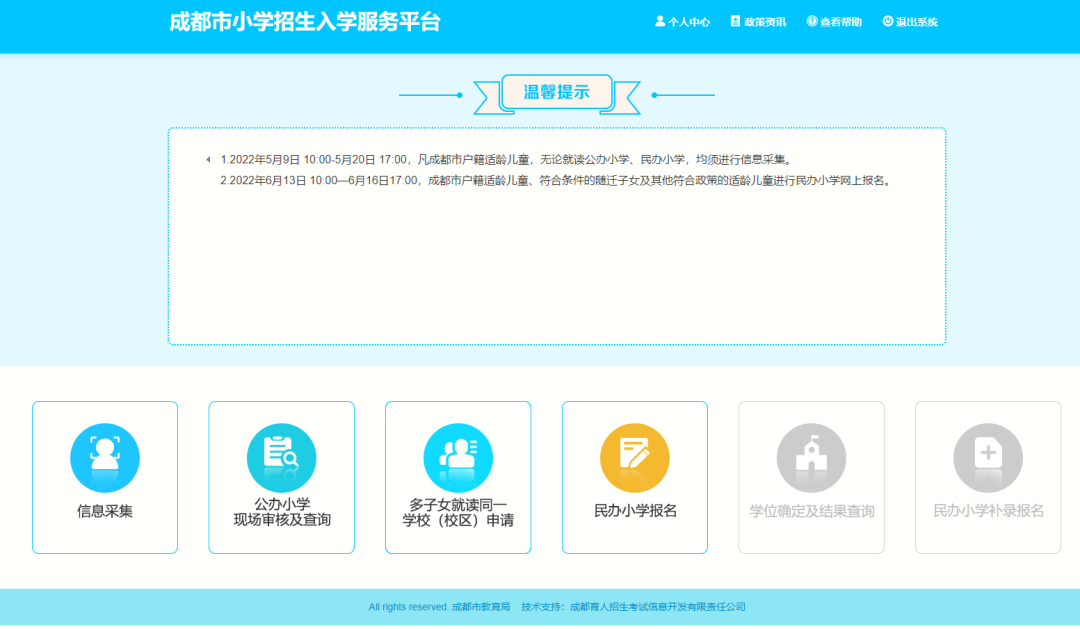Click the document icon beside 政策资讯
Image resolution: width=1080 pixels, height=629 pixels.
click(x=736, y=21)
